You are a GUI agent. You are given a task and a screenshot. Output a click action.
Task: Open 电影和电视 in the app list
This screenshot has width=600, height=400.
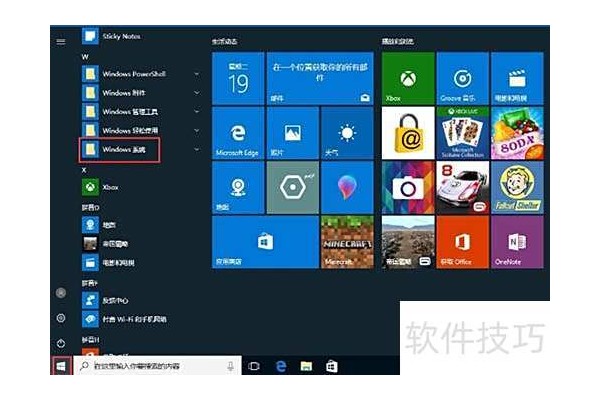[x=108, y=263]
